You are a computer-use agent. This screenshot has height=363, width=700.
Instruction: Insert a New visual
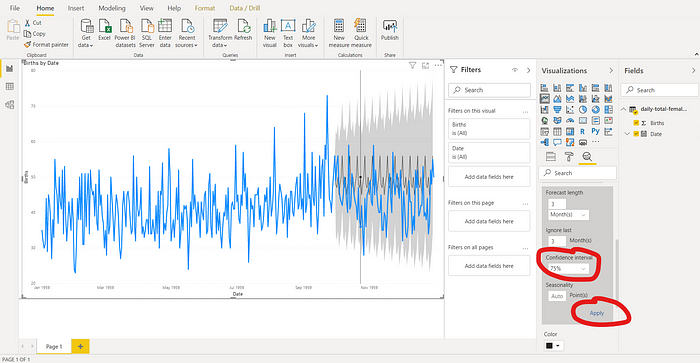click(270, 33)
